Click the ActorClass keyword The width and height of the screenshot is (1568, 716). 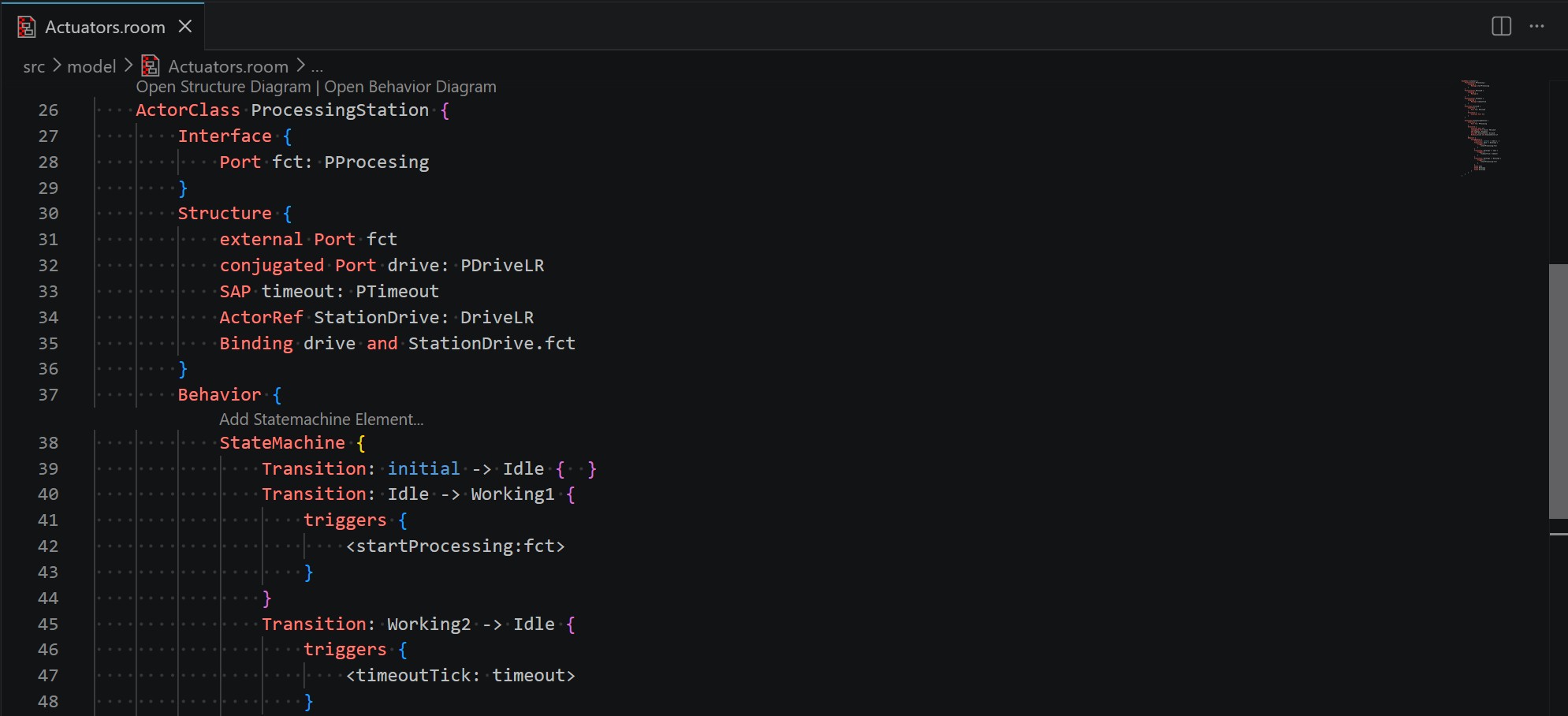[188, 110]
